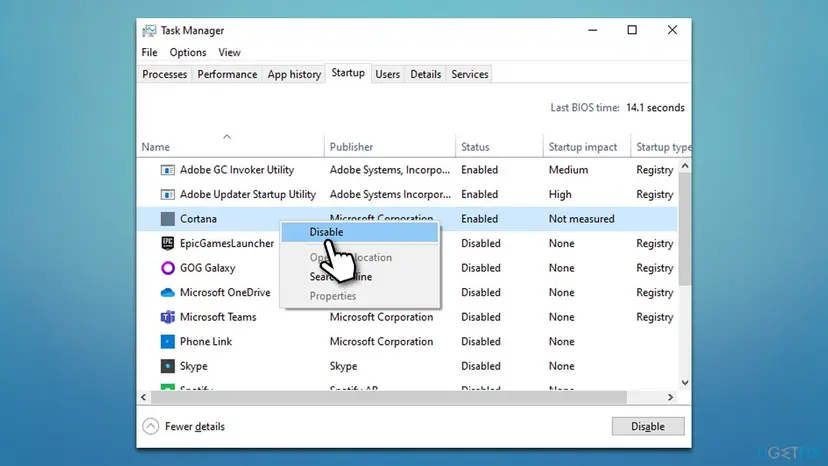Switch to the App history tab

(294, 74)
